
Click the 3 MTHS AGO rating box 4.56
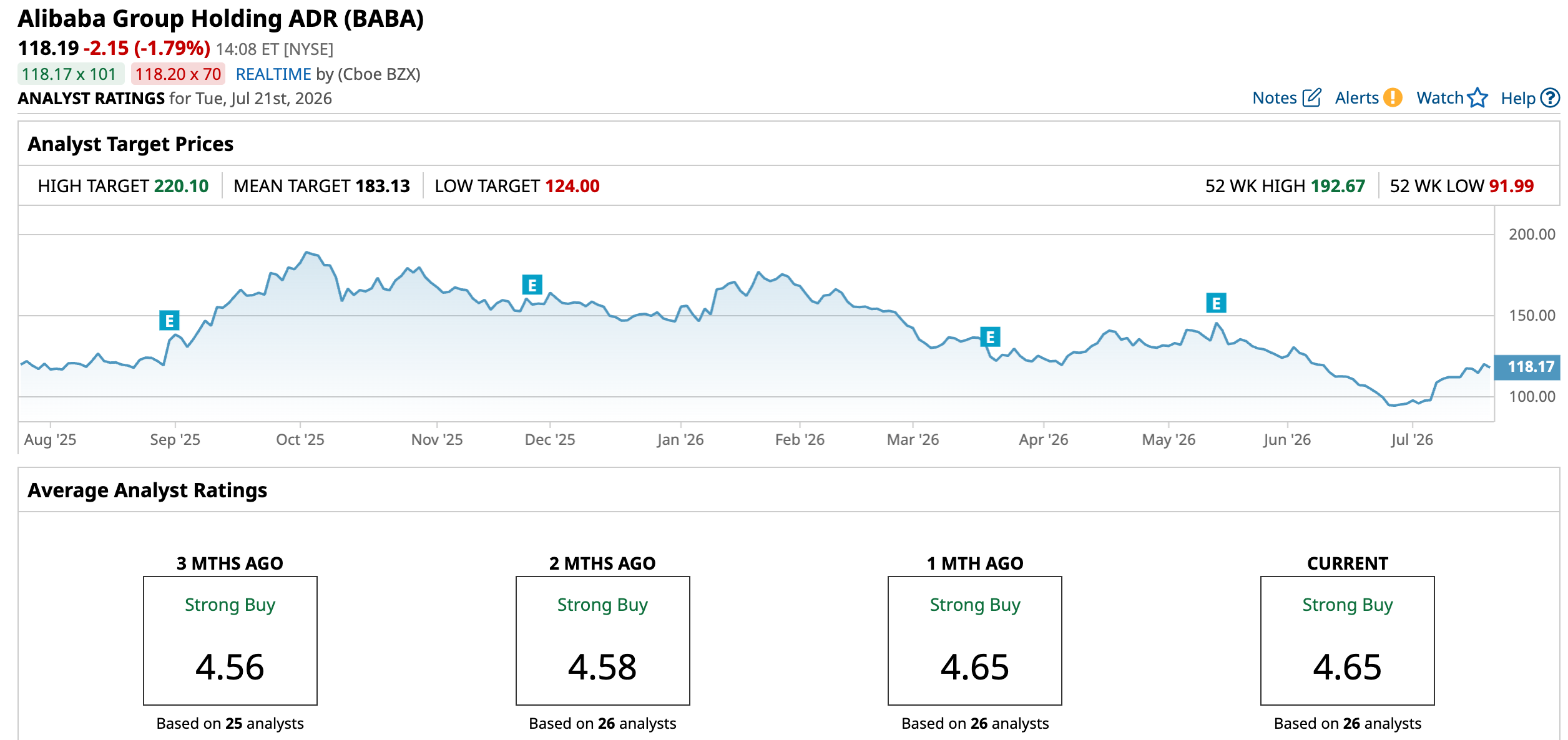pyautogui.click(x=230, y=641)
